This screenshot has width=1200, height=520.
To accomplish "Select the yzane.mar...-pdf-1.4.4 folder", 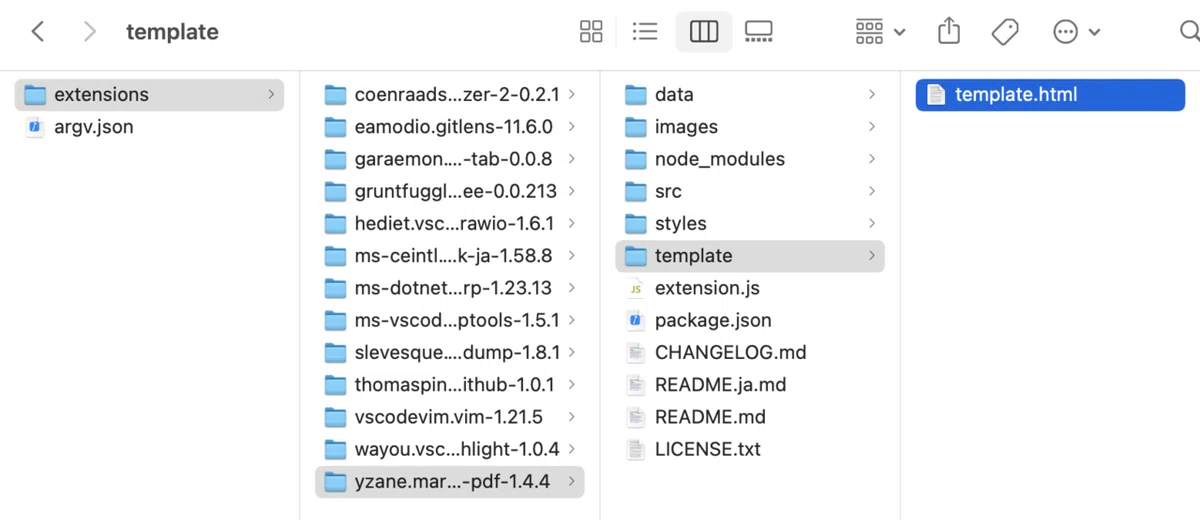I will (x=450, y=481).
